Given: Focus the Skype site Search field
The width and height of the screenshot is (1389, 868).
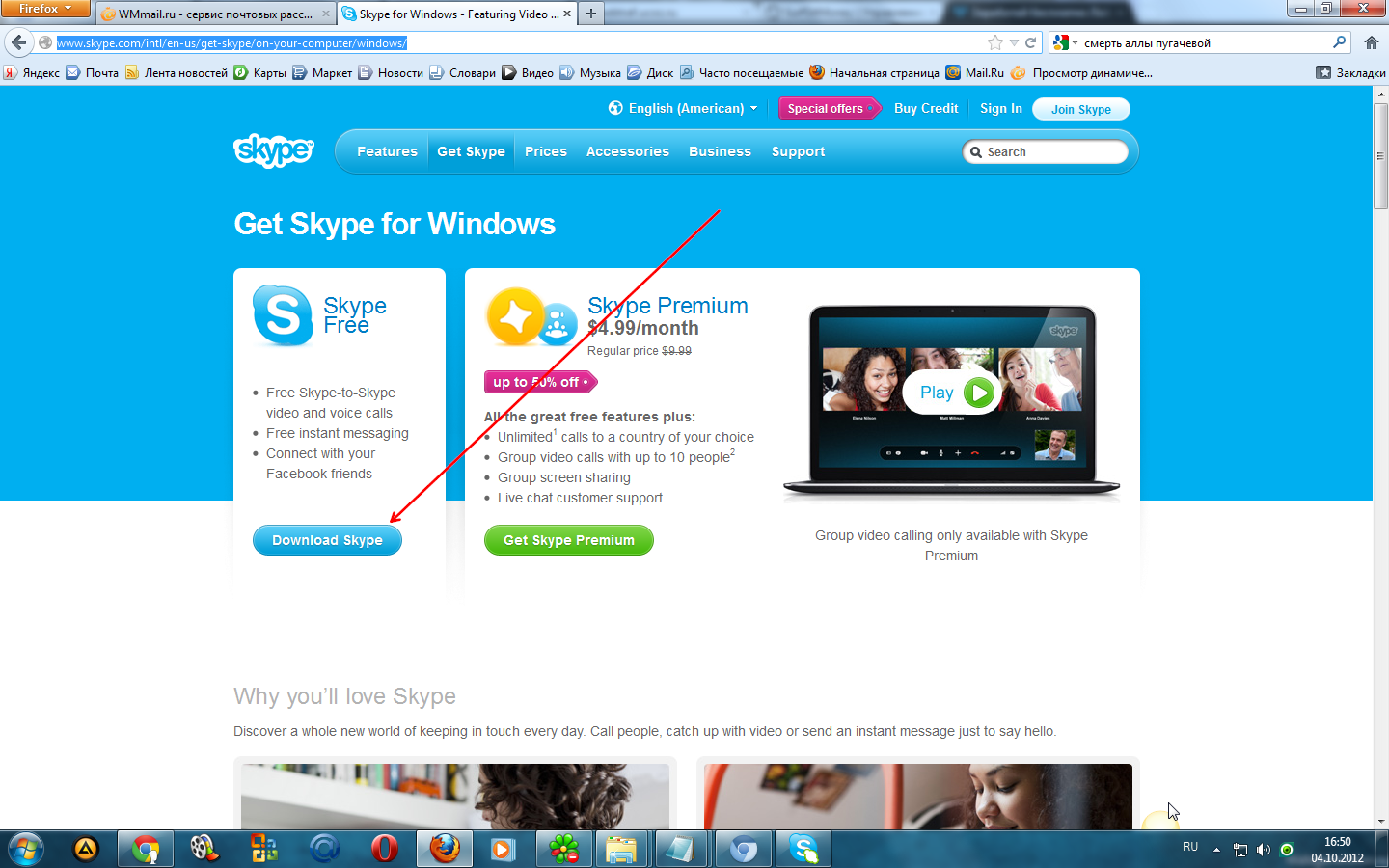Looking at the screenshot, I should (x=1046, y=152).
